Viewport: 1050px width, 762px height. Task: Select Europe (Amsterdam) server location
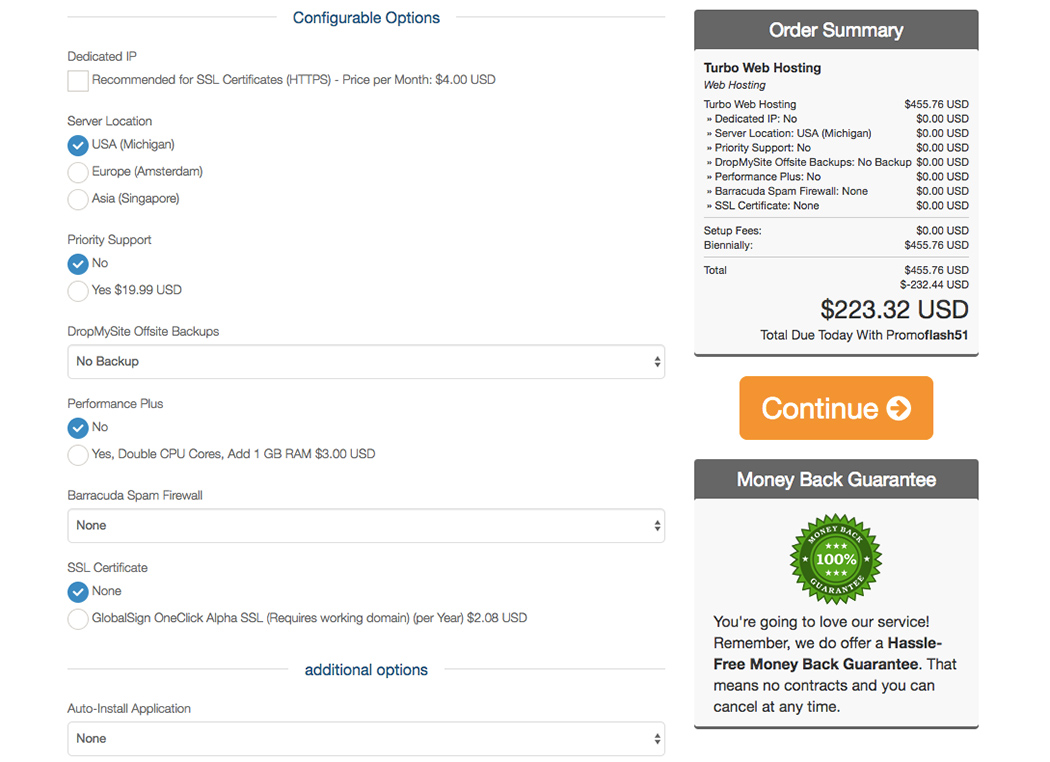(x=78, y=172)
